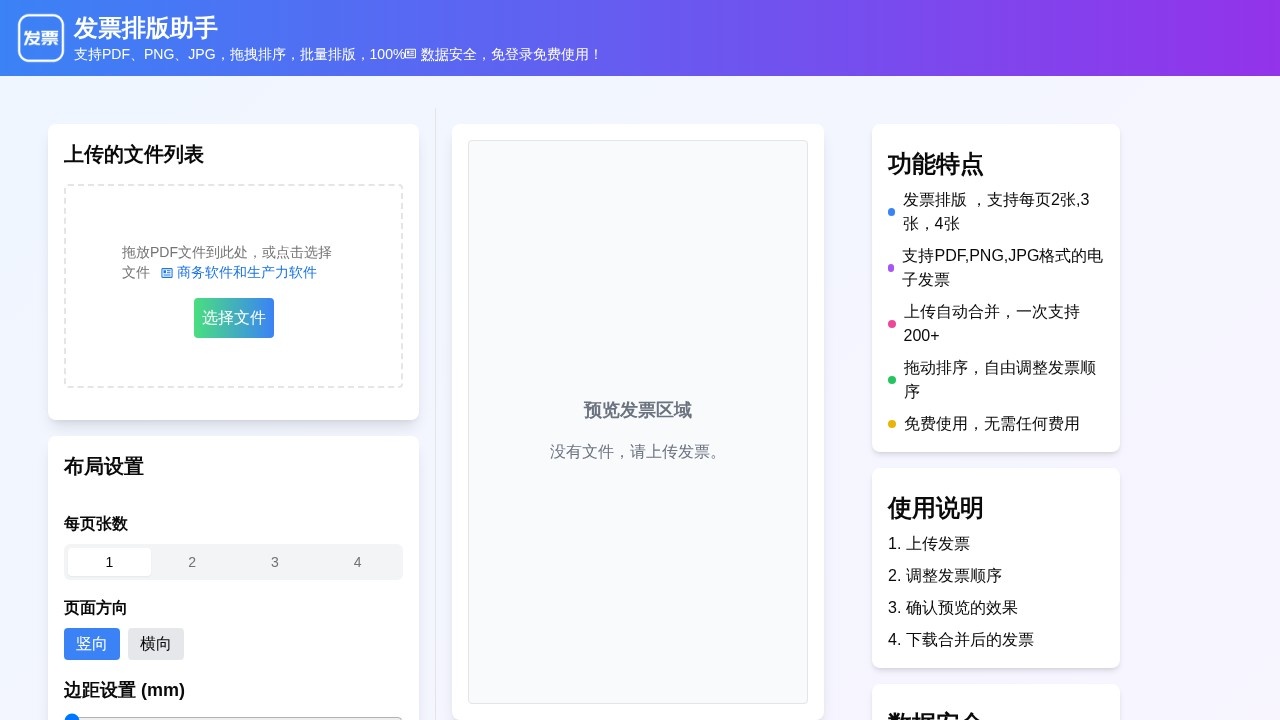Choose 竖向 page orientation
Image resolution: width=1280 pixels, height=720 pixels.
point(92,644)
